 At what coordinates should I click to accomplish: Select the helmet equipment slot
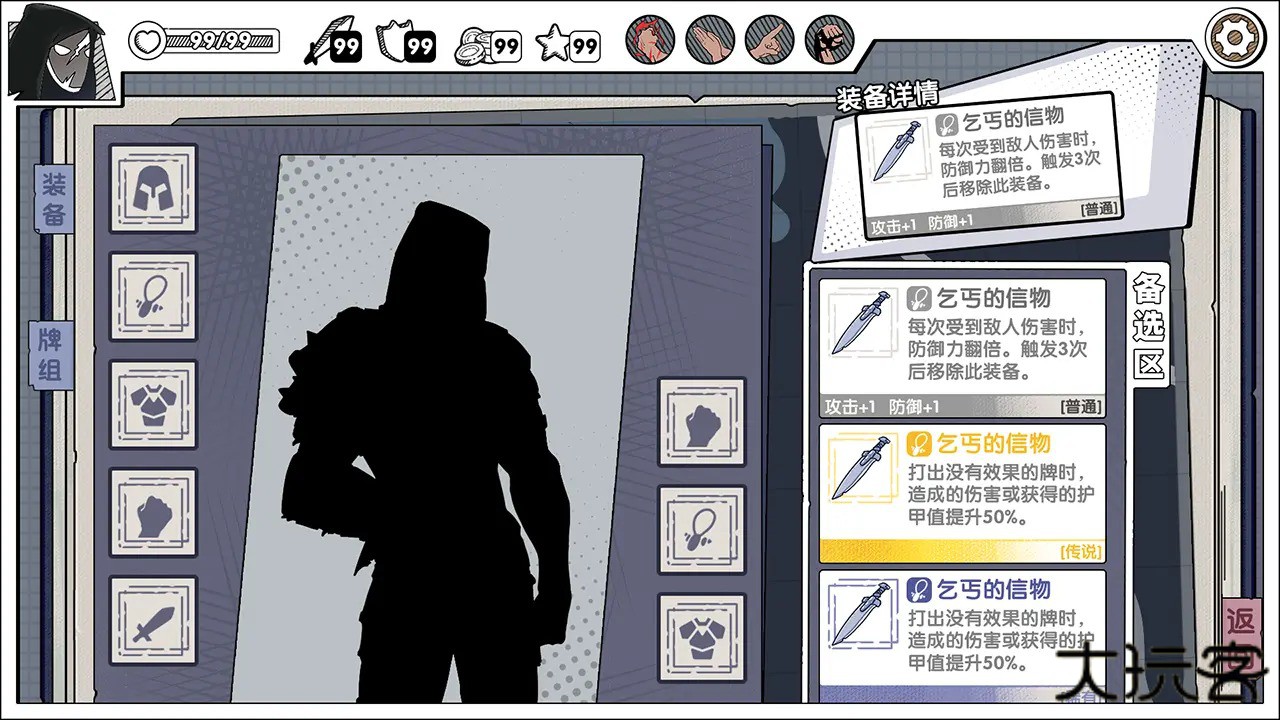coord(152,192)
